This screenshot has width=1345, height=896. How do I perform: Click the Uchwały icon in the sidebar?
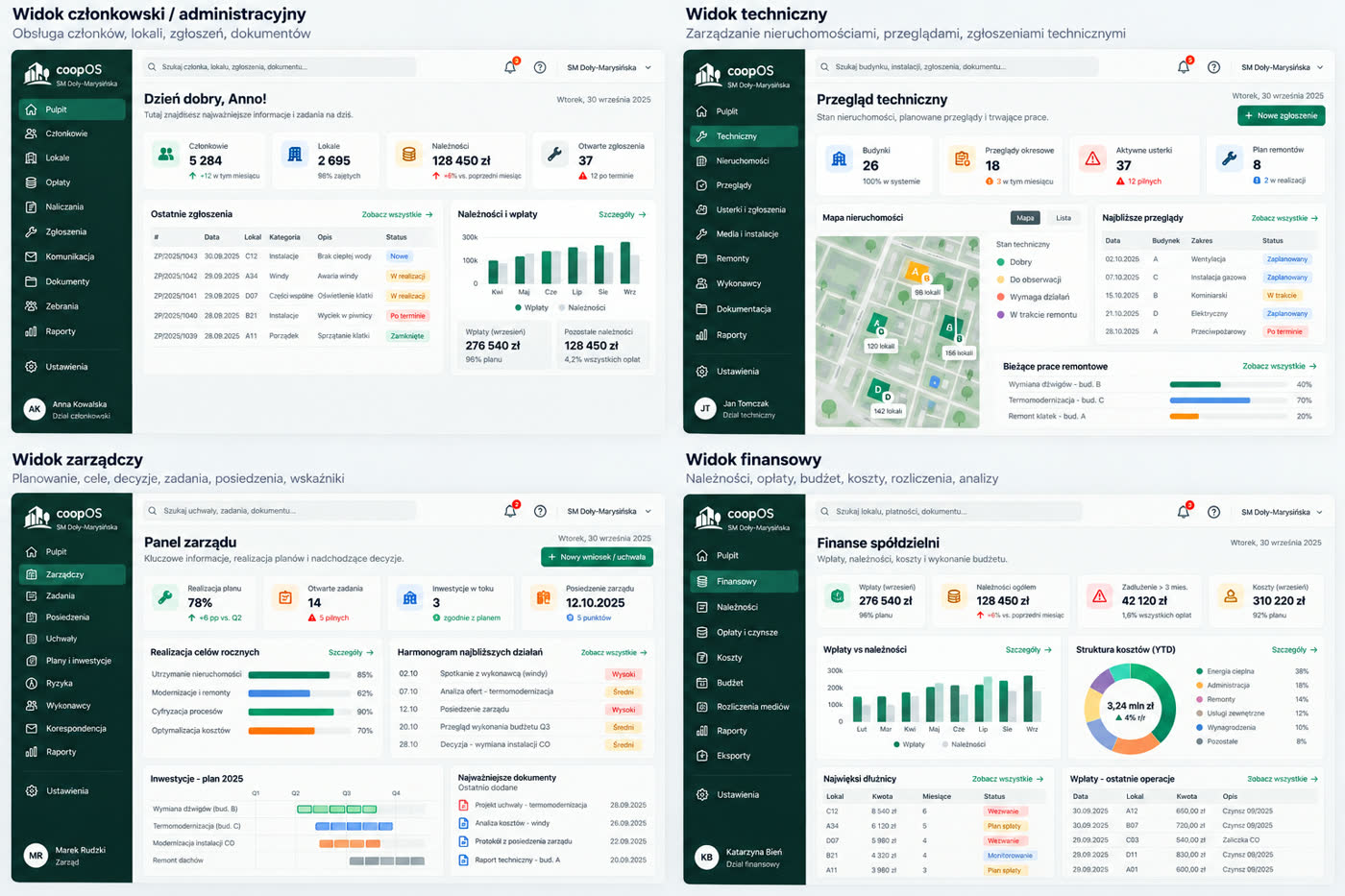coord(31,639)
